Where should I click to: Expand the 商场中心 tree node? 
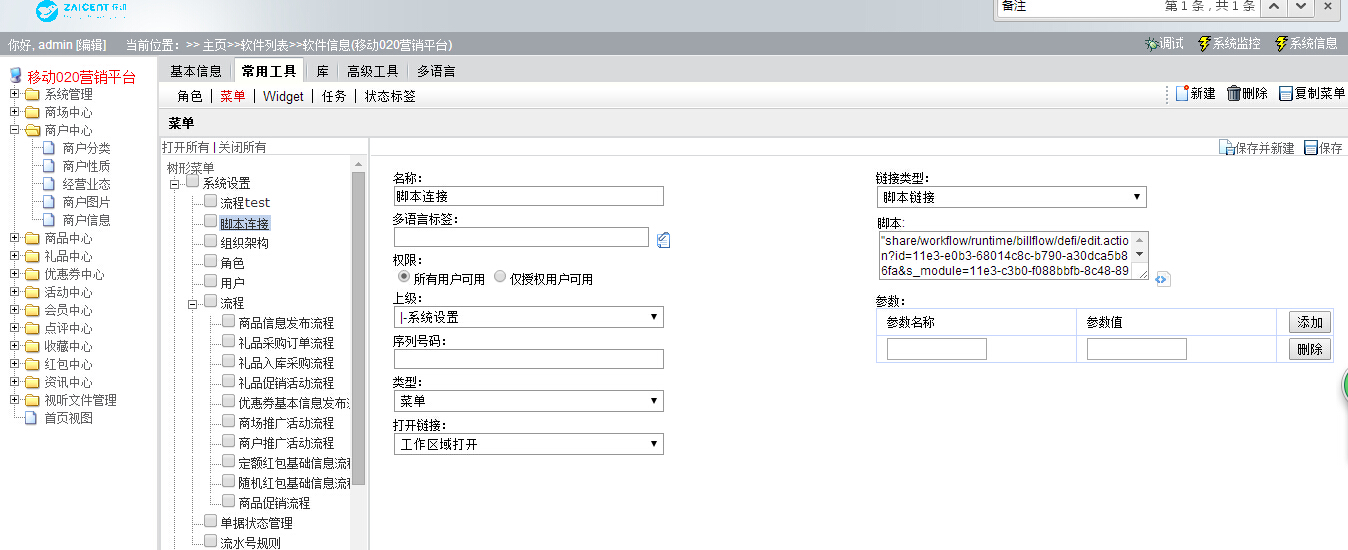point(15,112)
